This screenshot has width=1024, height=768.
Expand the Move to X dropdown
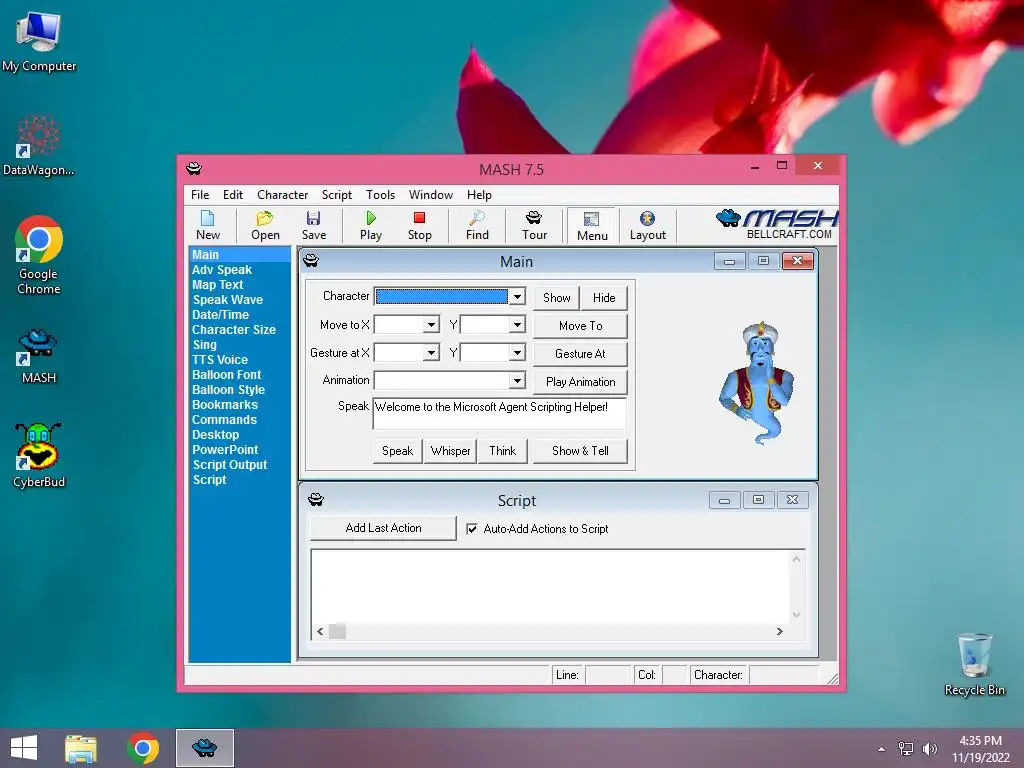[431, 325]
